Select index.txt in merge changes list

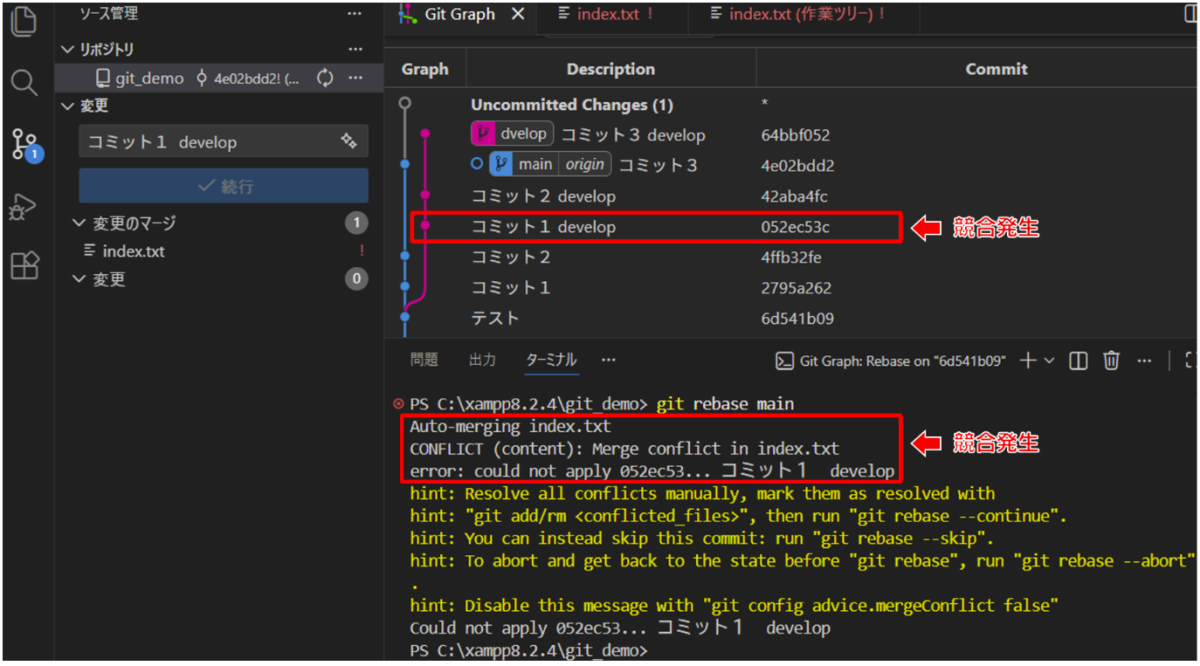[134, 251]
